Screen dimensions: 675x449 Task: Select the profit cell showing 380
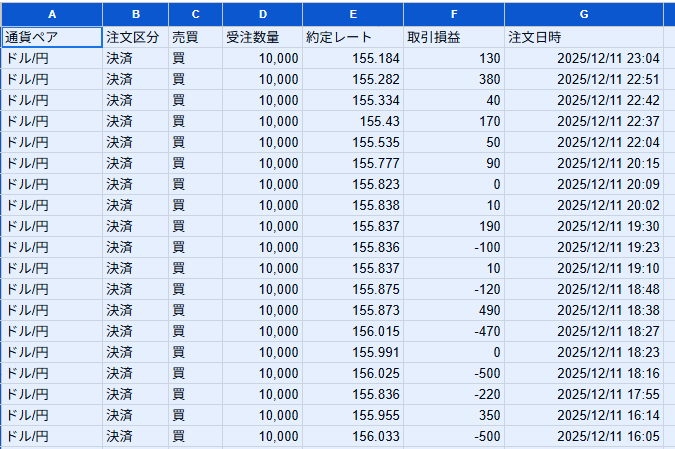[x=454, y=79]
